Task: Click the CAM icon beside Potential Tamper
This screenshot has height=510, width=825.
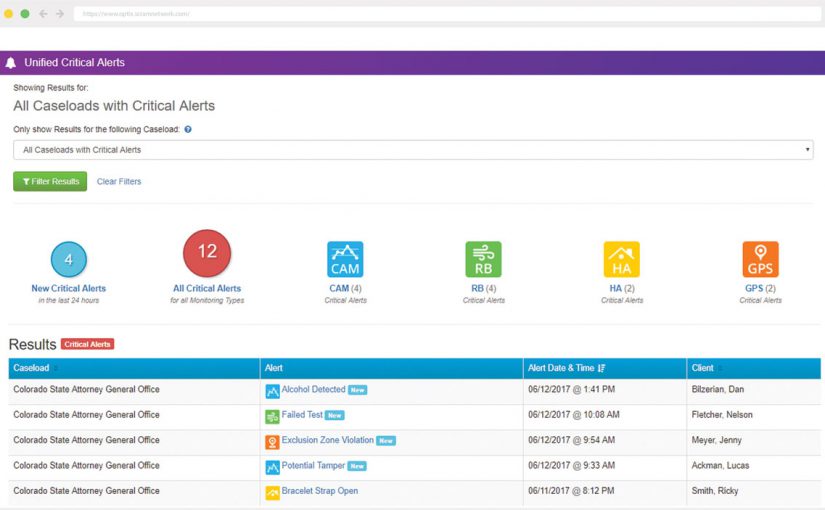Action: coord(273,467)
